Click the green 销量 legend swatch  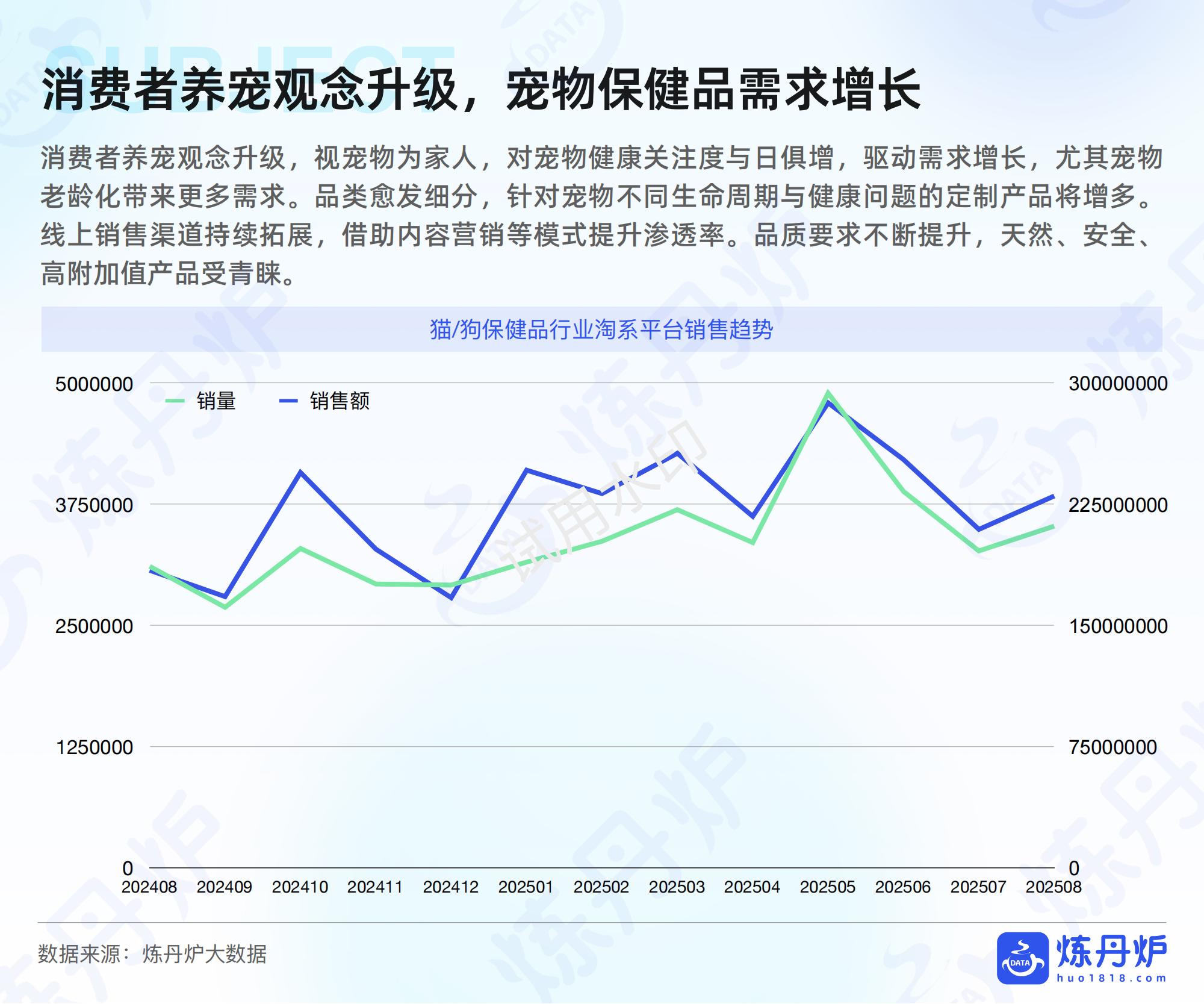(x=174, y=401)
